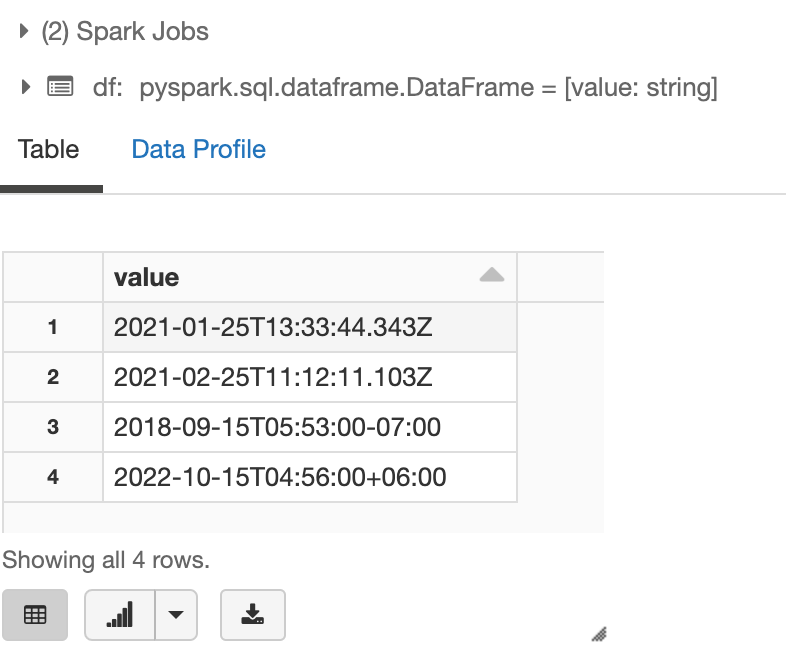Expand the df DataFrame schema arrow
Viewport: 786px width, 660px height.
[x=25, y=87]
